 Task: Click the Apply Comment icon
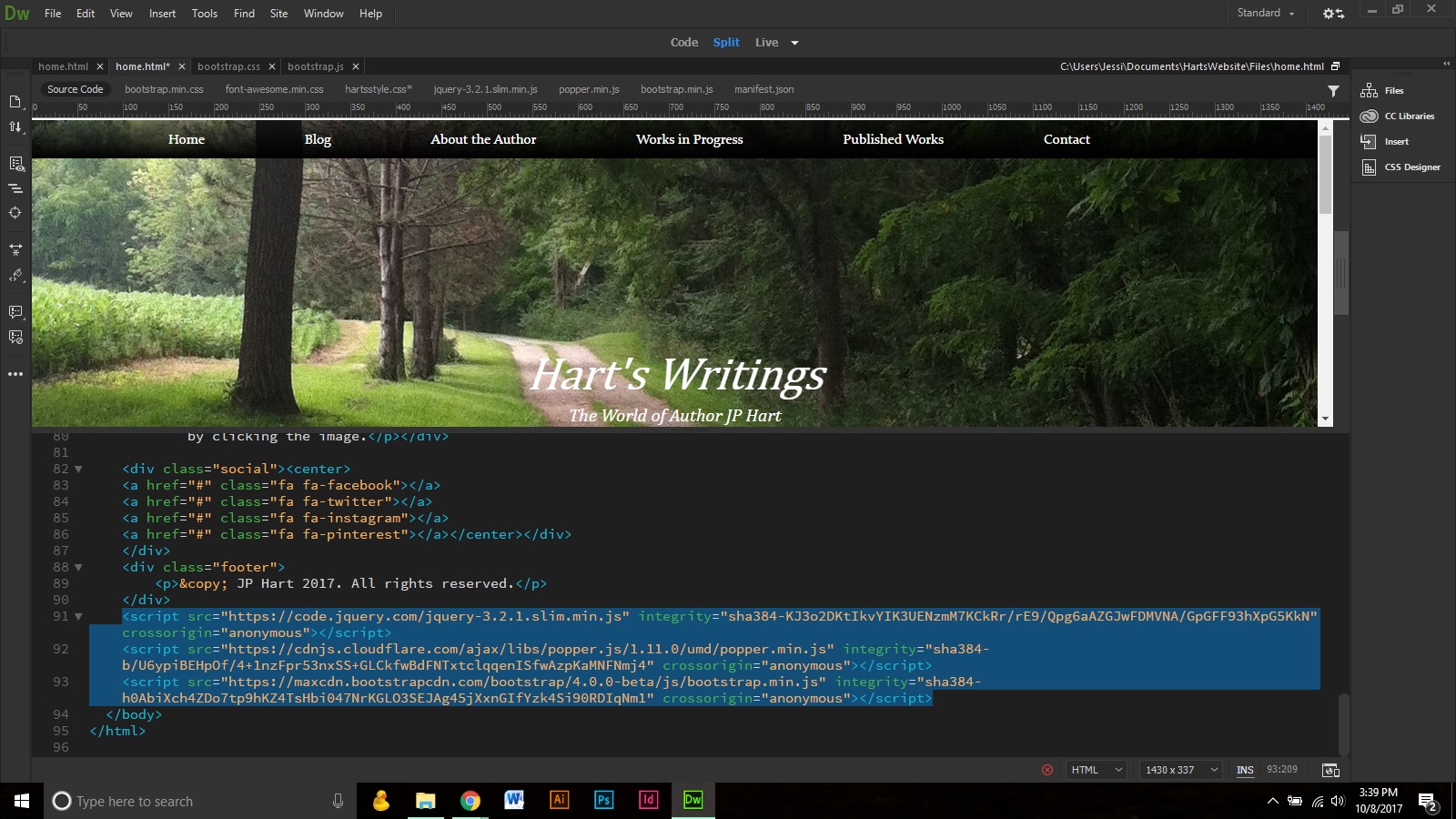click(15, 312)
